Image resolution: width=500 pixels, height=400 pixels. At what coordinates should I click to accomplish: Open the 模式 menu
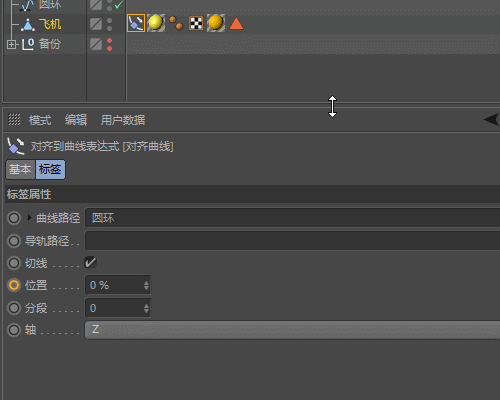pos(40,120)
